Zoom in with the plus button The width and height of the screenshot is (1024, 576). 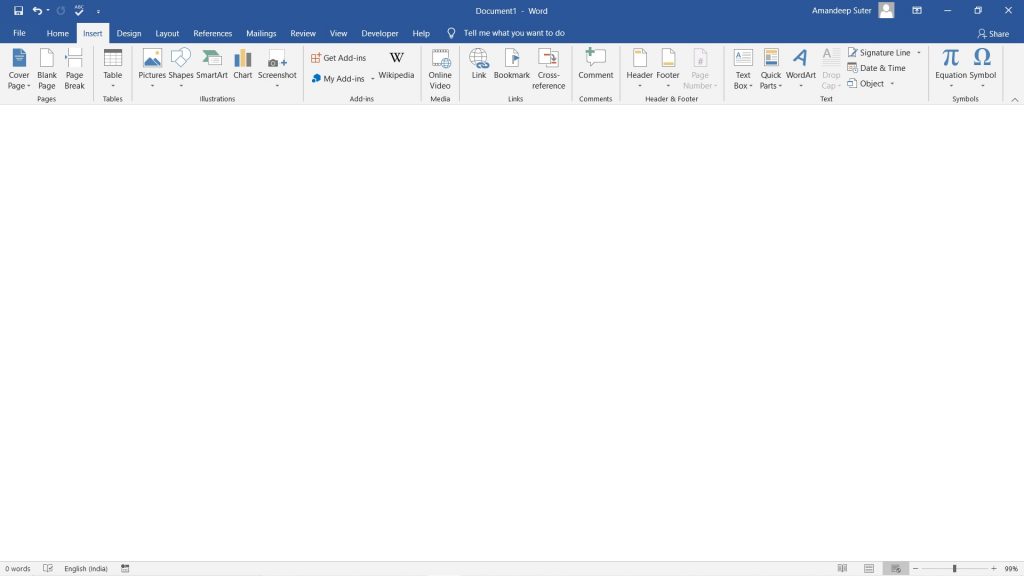(994, 569)
